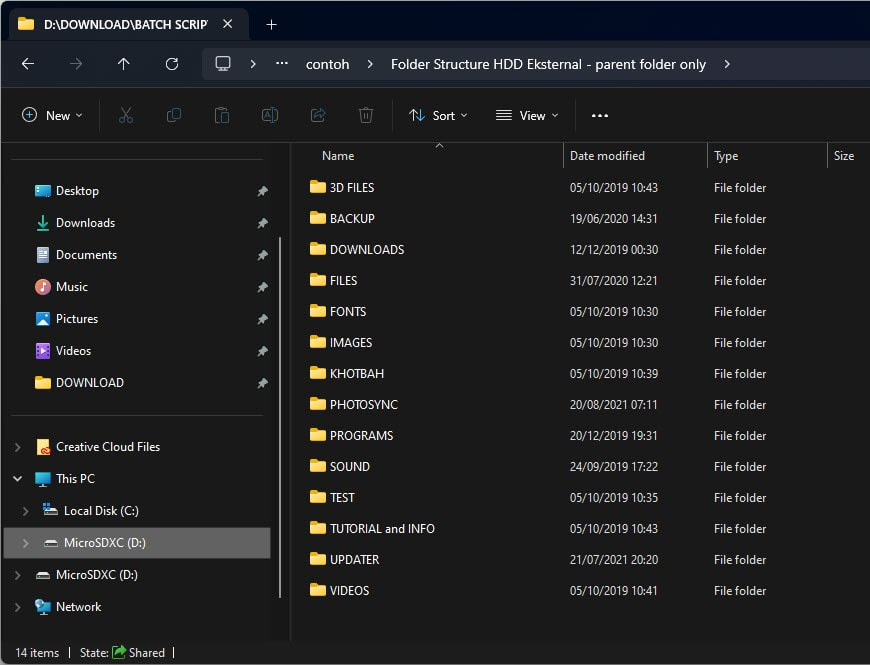Viewport: 870px width, 665px height.
Task: Expand the Local Disk (C:) node
Action: [x=26, y=511]
